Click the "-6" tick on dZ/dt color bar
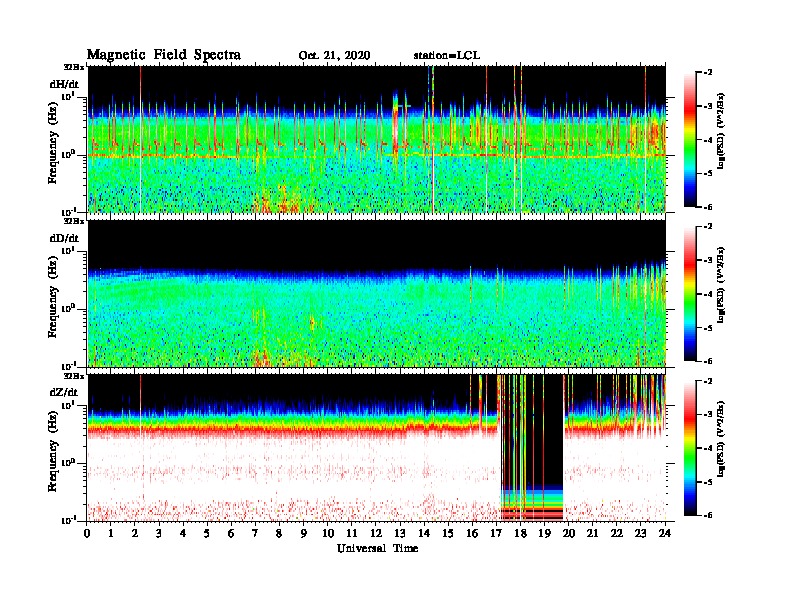Viewport: 792px width, 612px height. point(708,515)
